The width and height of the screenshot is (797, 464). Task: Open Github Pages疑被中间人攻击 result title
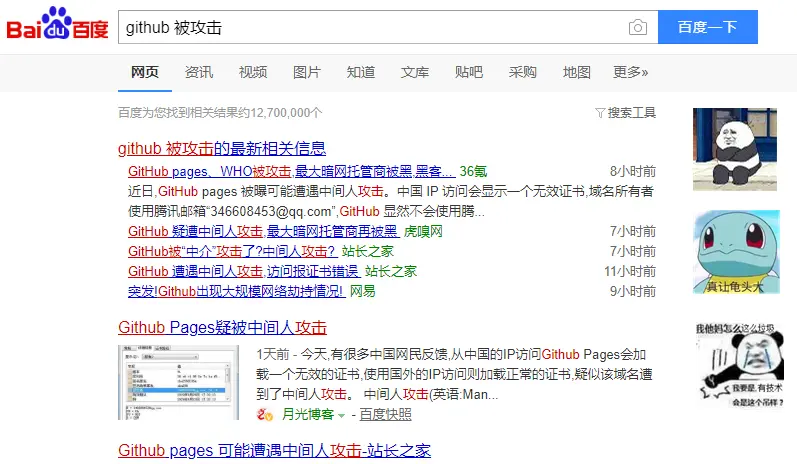tap(222, 327)
